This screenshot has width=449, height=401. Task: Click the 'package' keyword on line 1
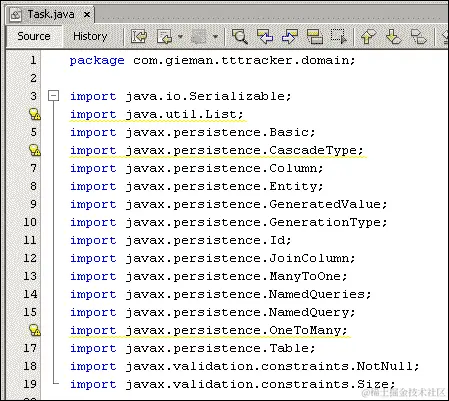tap(97, 61)
